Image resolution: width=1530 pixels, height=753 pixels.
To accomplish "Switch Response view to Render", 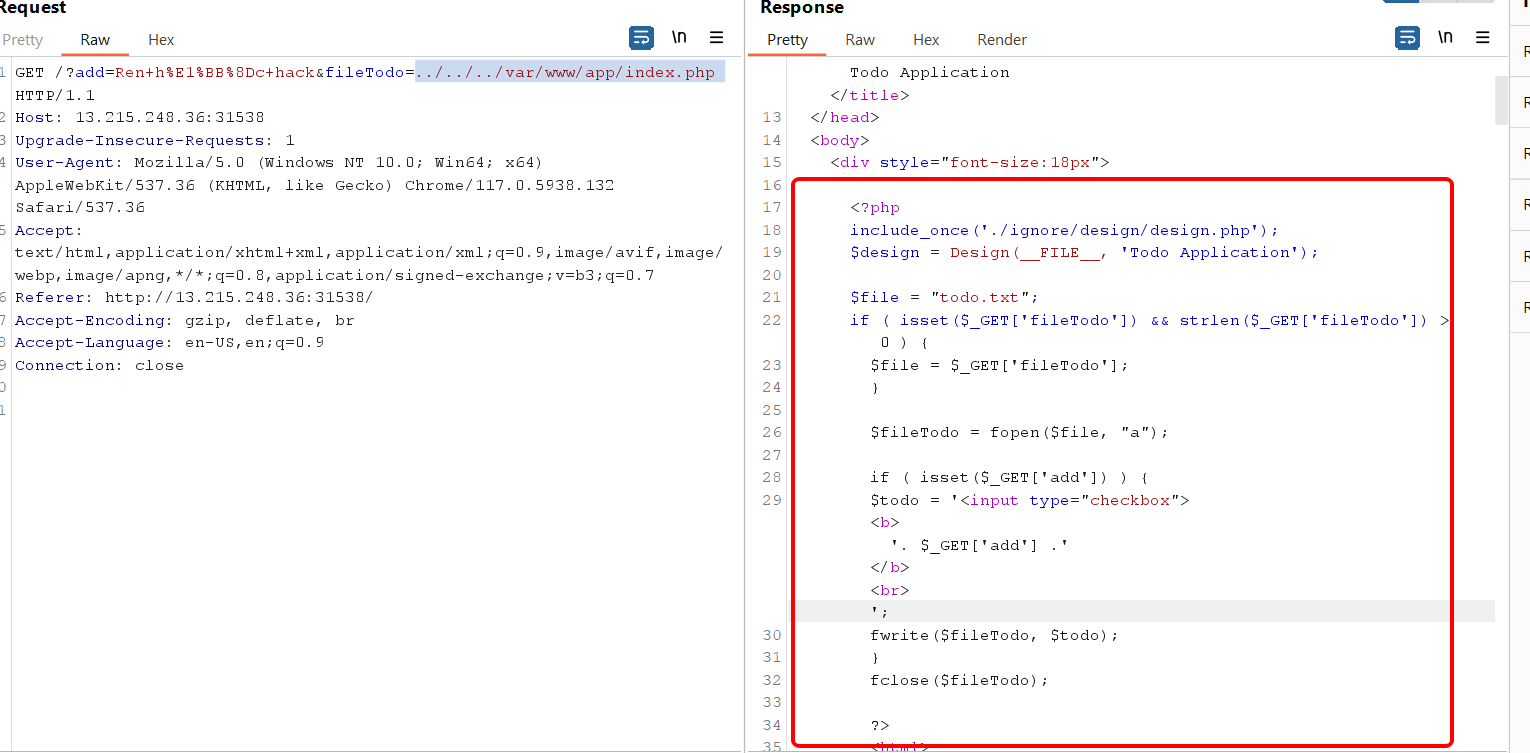I will [x=1001, y=40].
